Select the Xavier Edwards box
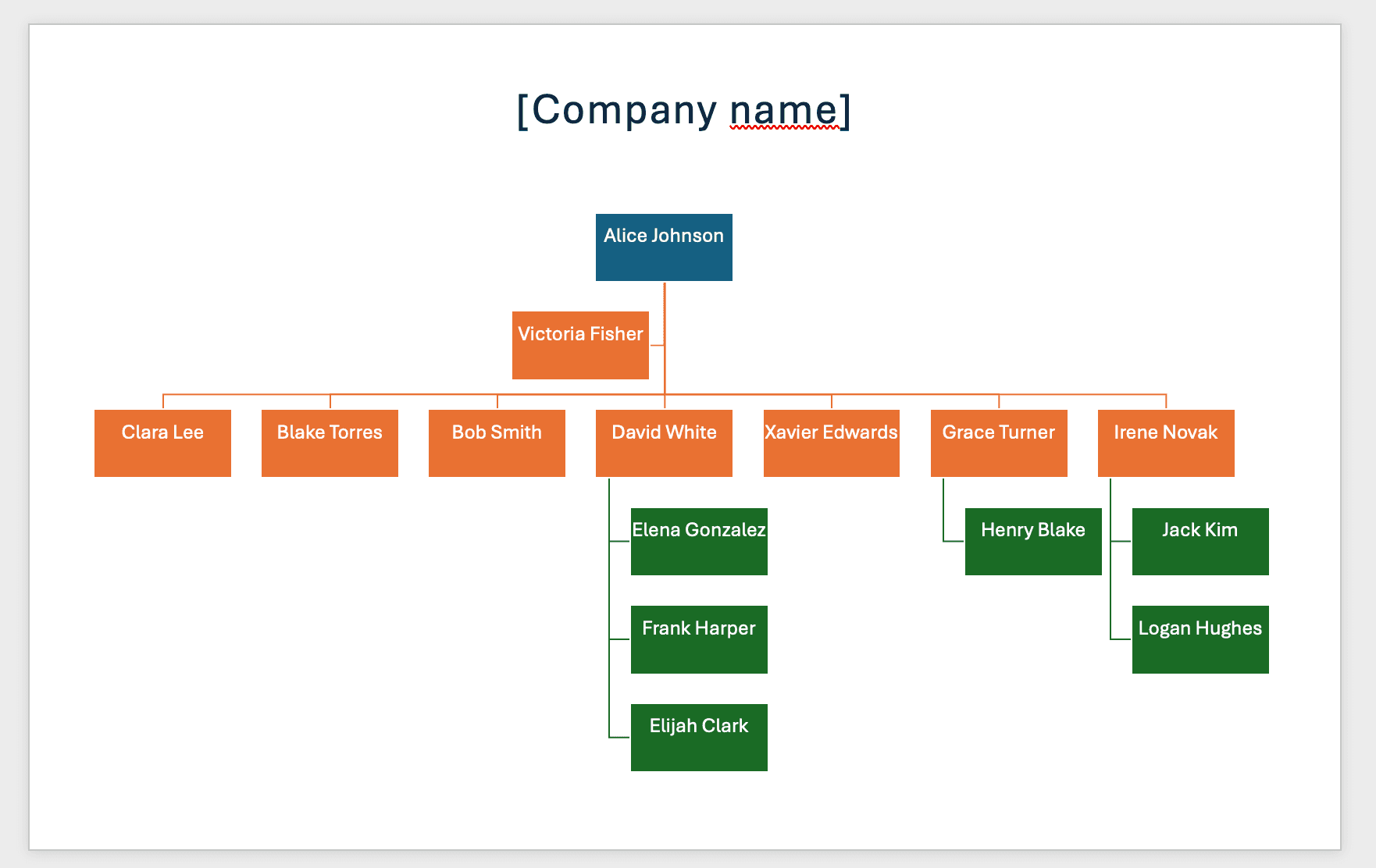The height and width of the screenshot is (868, 1376). click(x=831, y=443)
